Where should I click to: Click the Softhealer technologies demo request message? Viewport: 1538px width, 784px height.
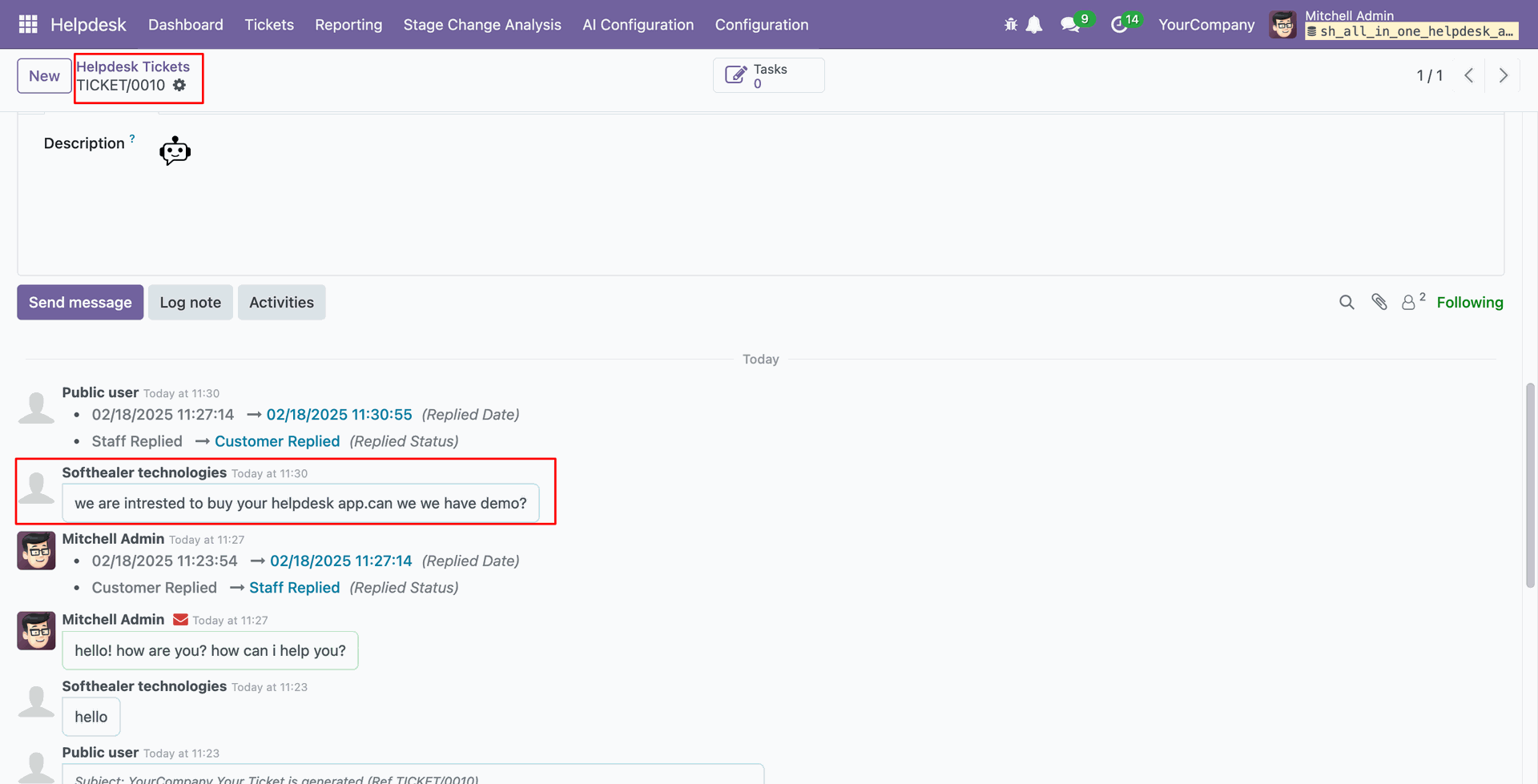tap(300, 503)
